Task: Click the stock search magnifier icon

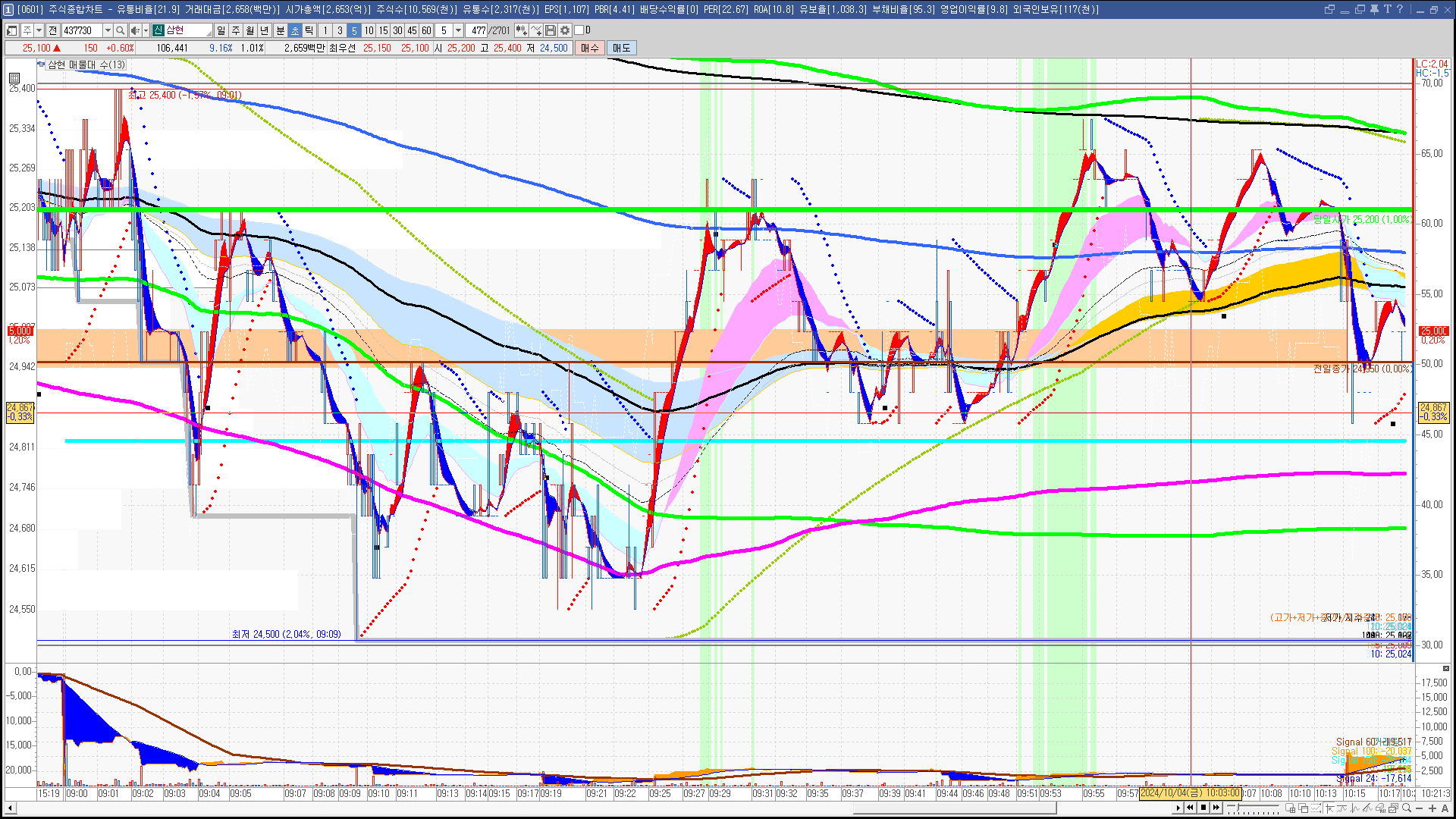Action: point(121,30)
